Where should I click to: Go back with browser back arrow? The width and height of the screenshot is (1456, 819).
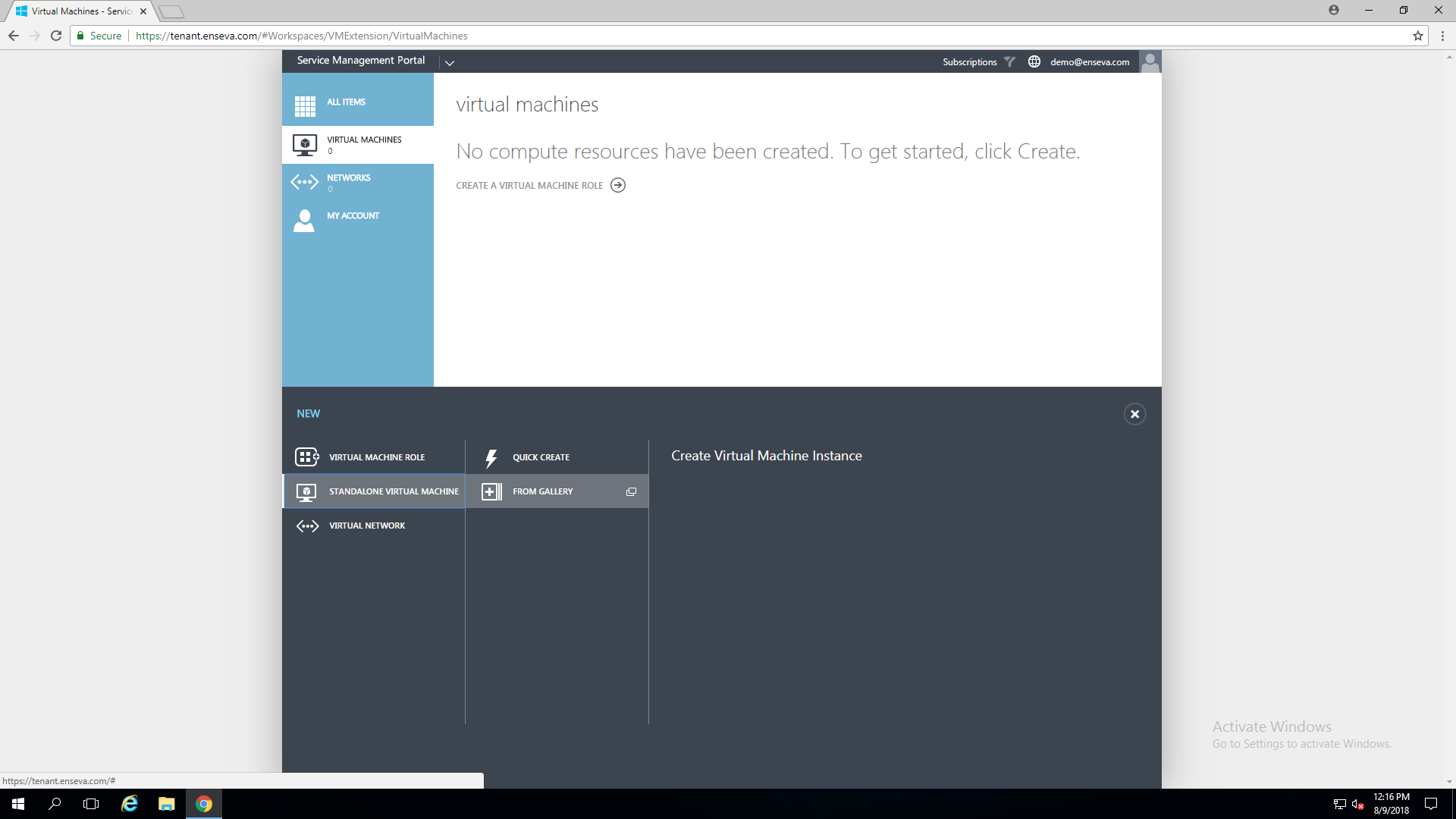14,36
